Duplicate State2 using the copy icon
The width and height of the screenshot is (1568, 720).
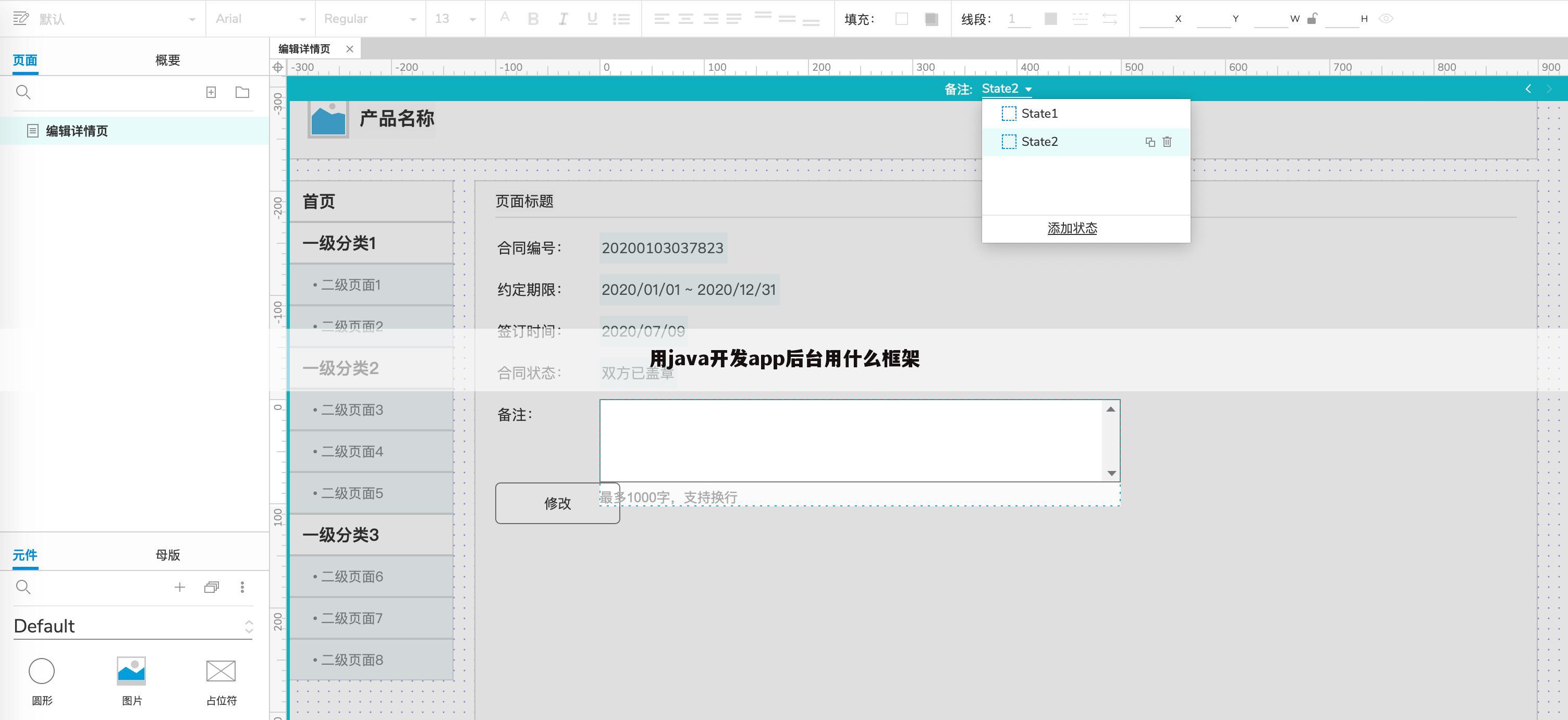[1149, 142]
